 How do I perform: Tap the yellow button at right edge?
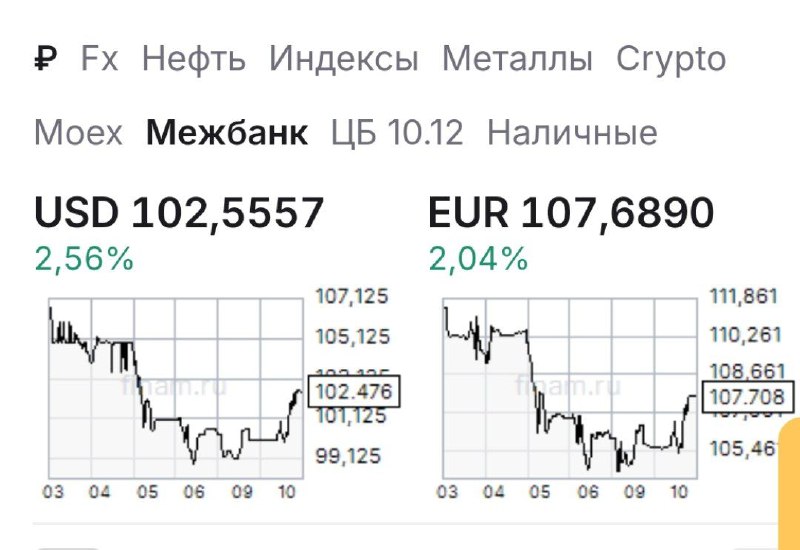(x=789, y=484)
